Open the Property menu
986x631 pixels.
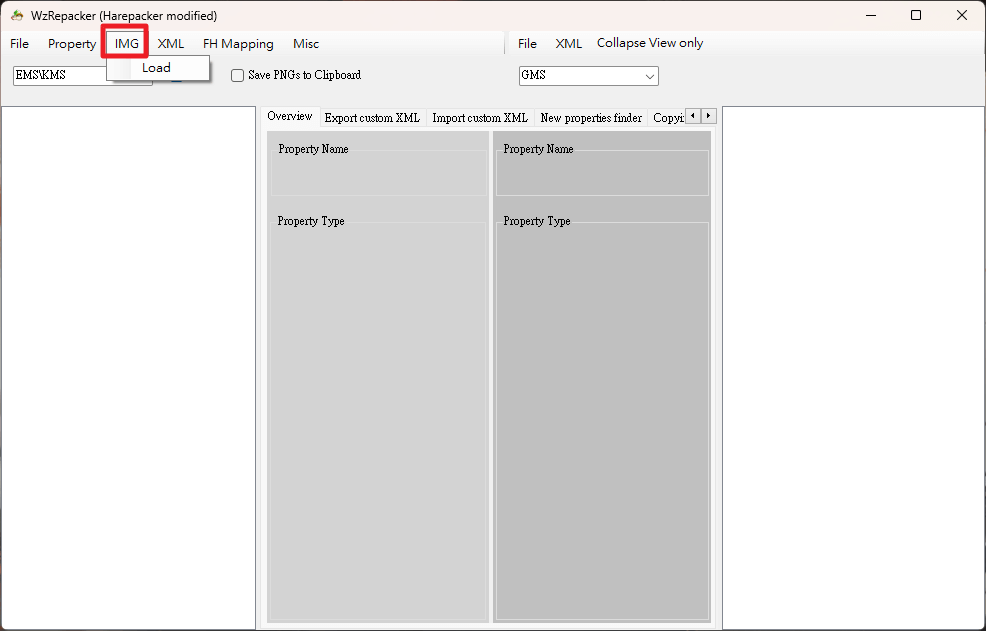click(72, 43)
